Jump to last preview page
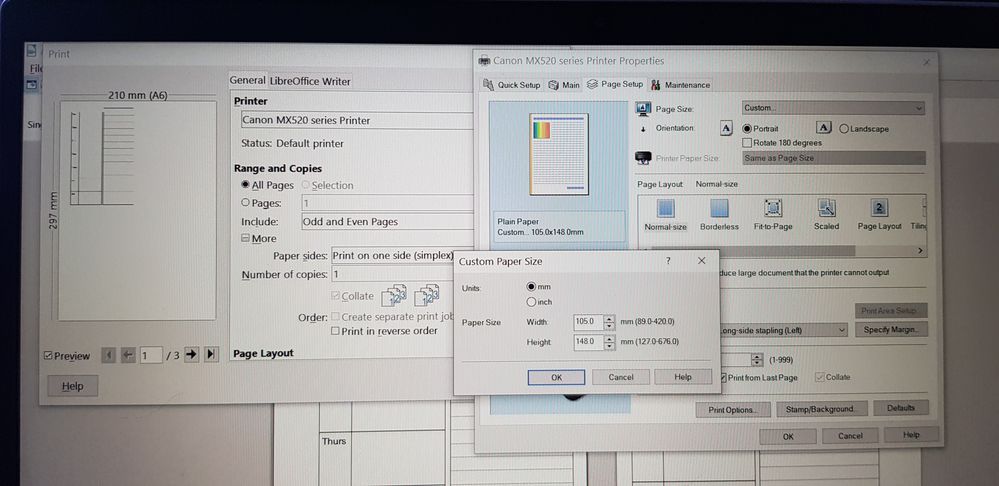999x486 pixels. [211, 355]
